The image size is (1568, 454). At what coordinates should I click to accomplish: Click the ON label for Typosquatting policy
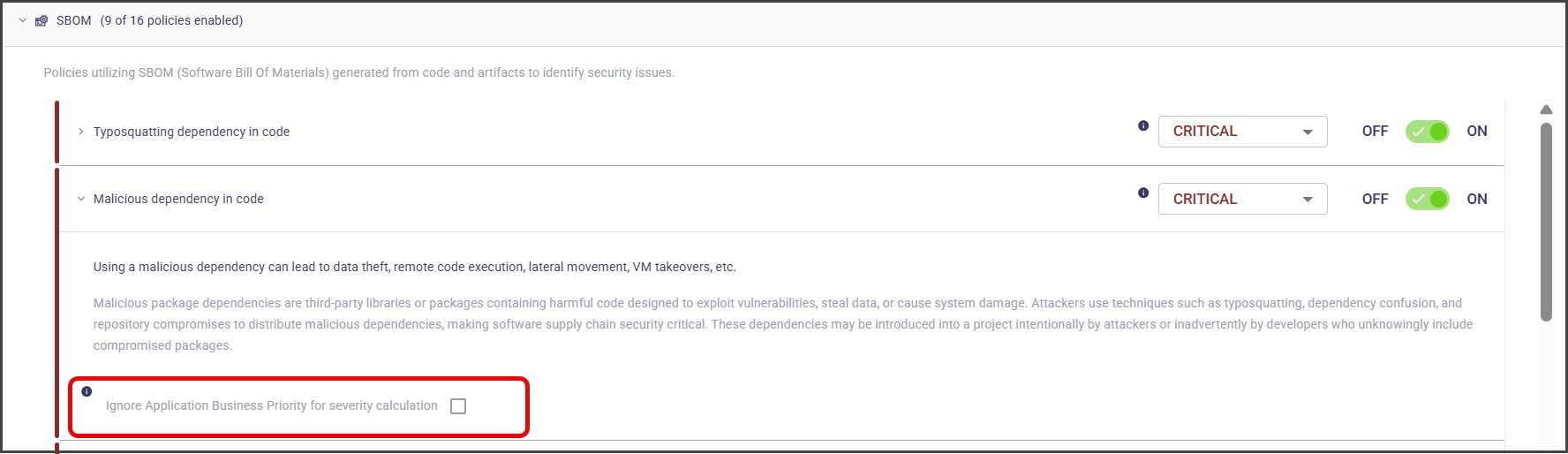pyautogui.click(x=1476, y=131)
